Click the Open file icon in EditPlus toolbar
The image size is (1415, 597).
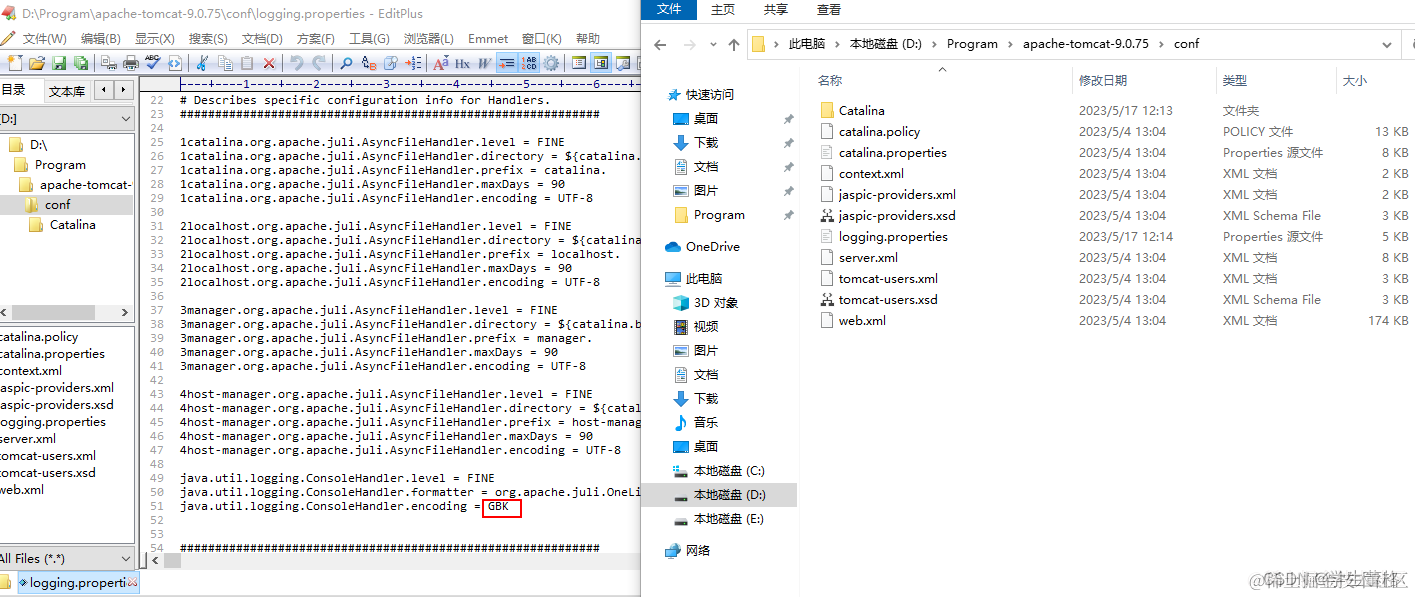[x=37, y=63]
